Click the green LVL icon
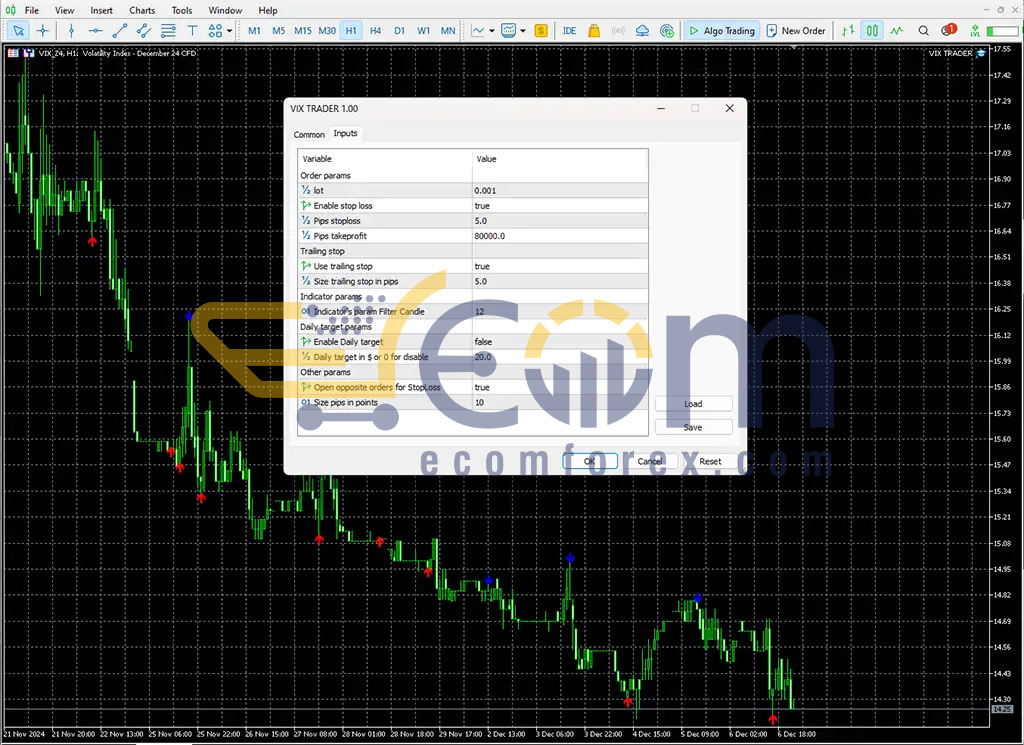Image resolution: width=1024 pixels, height=745 pixels. (x=974, y=31)
